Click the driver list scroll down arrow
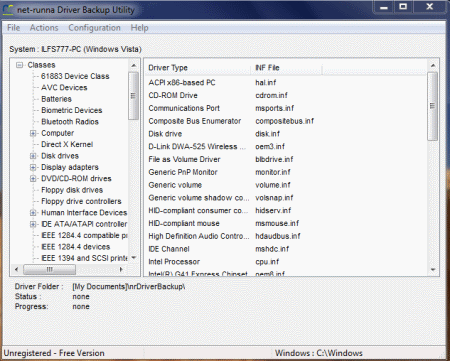 click(433, 270)
